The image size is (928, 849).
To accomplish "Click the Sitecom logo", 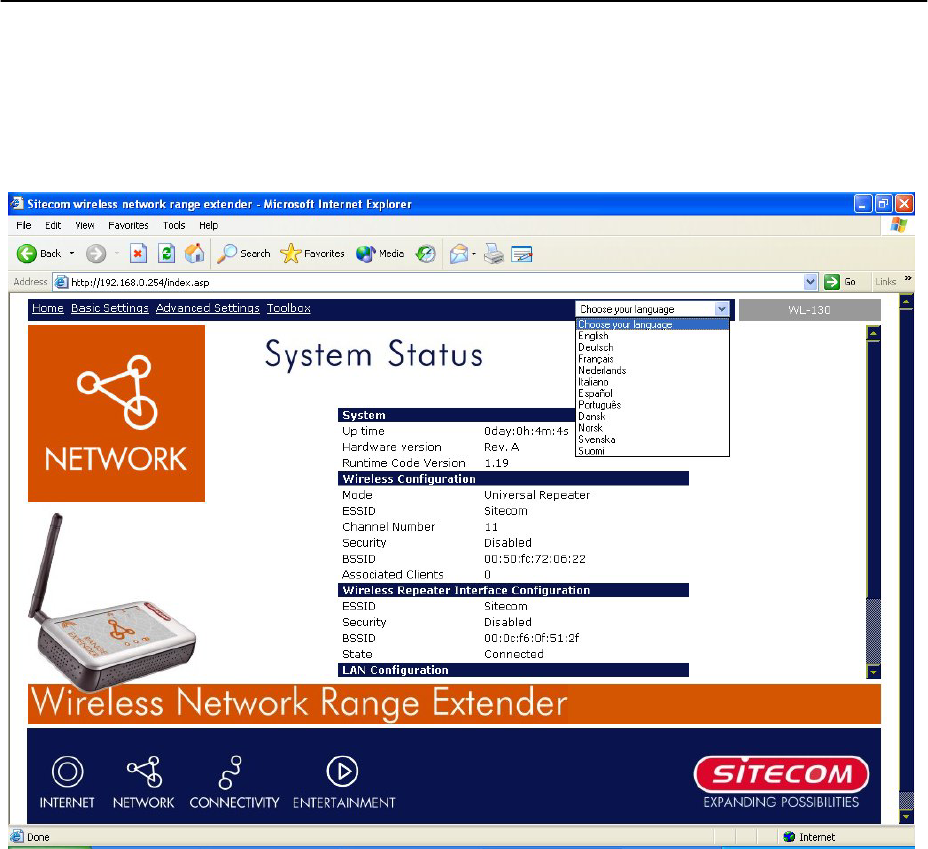I will pos(781,774).
